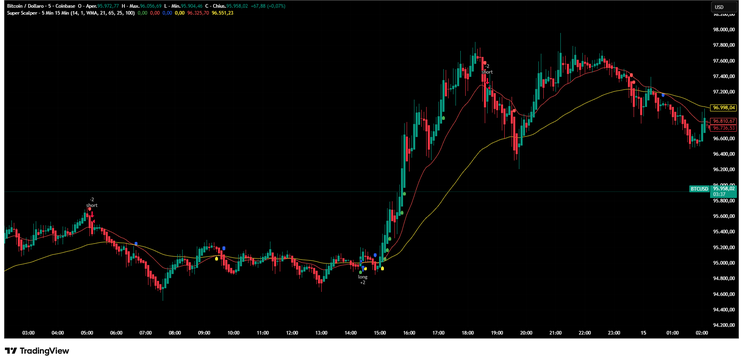
Task: Open the USD currency selector
Action: [725, 7]
